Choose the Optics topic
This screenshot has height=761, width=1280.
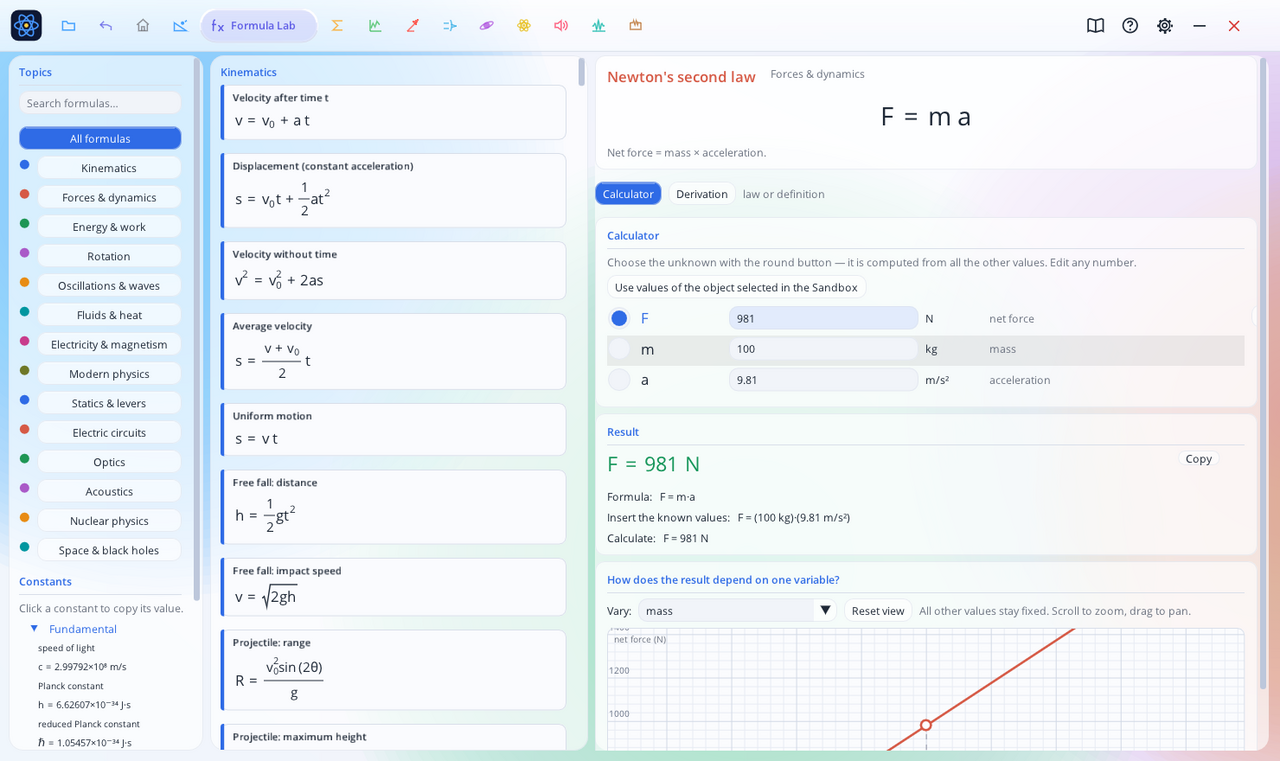(x=109, y=462)
